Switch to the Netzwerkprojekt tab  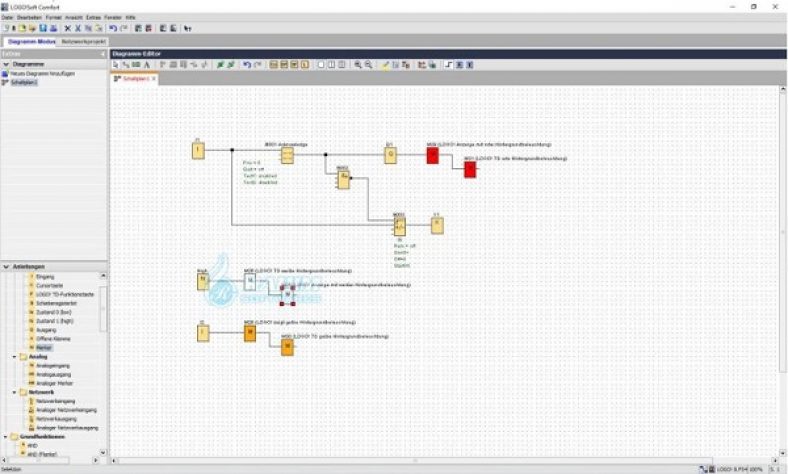click(x=83, y=42)
